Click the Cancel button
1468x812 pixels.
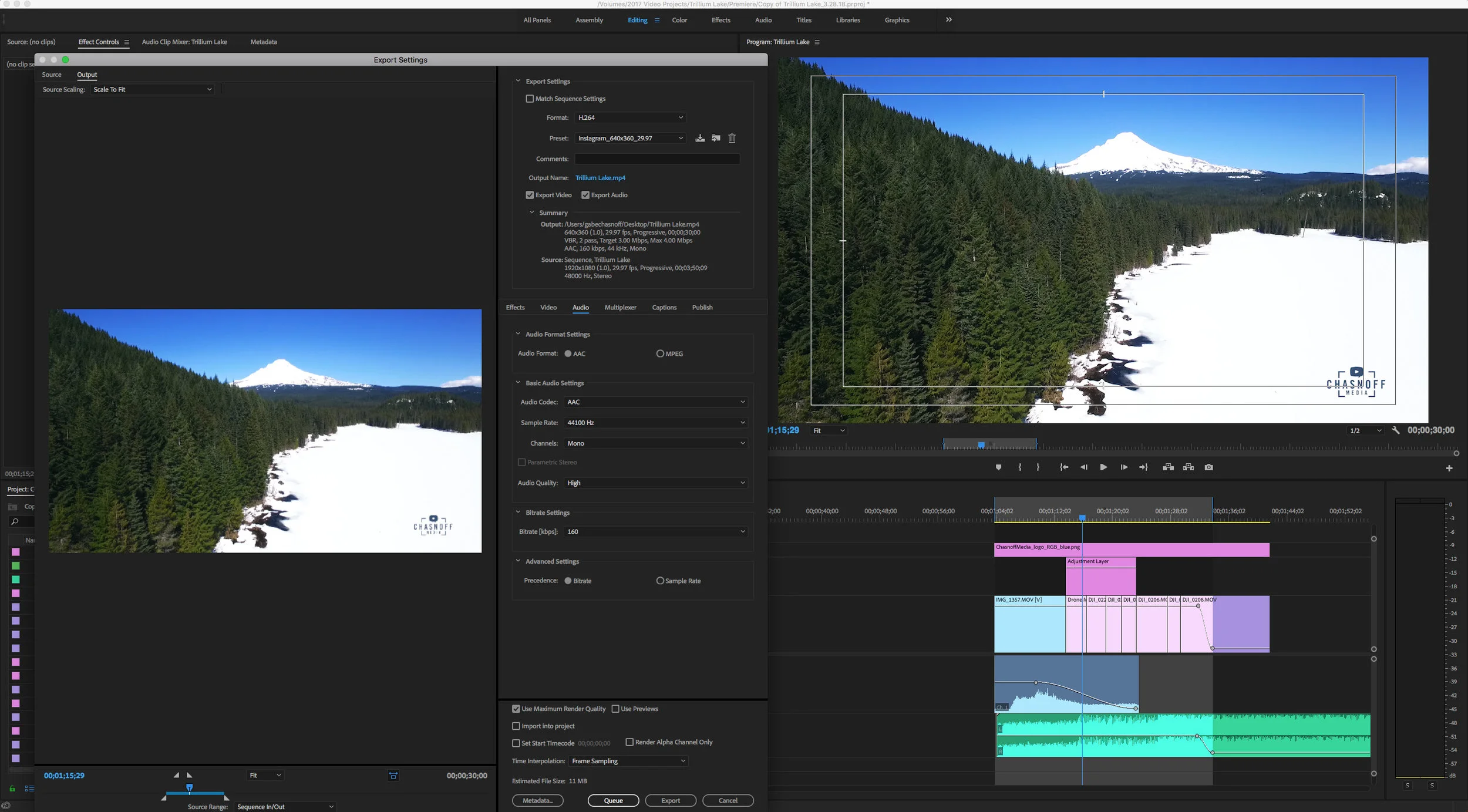(728, 800)
